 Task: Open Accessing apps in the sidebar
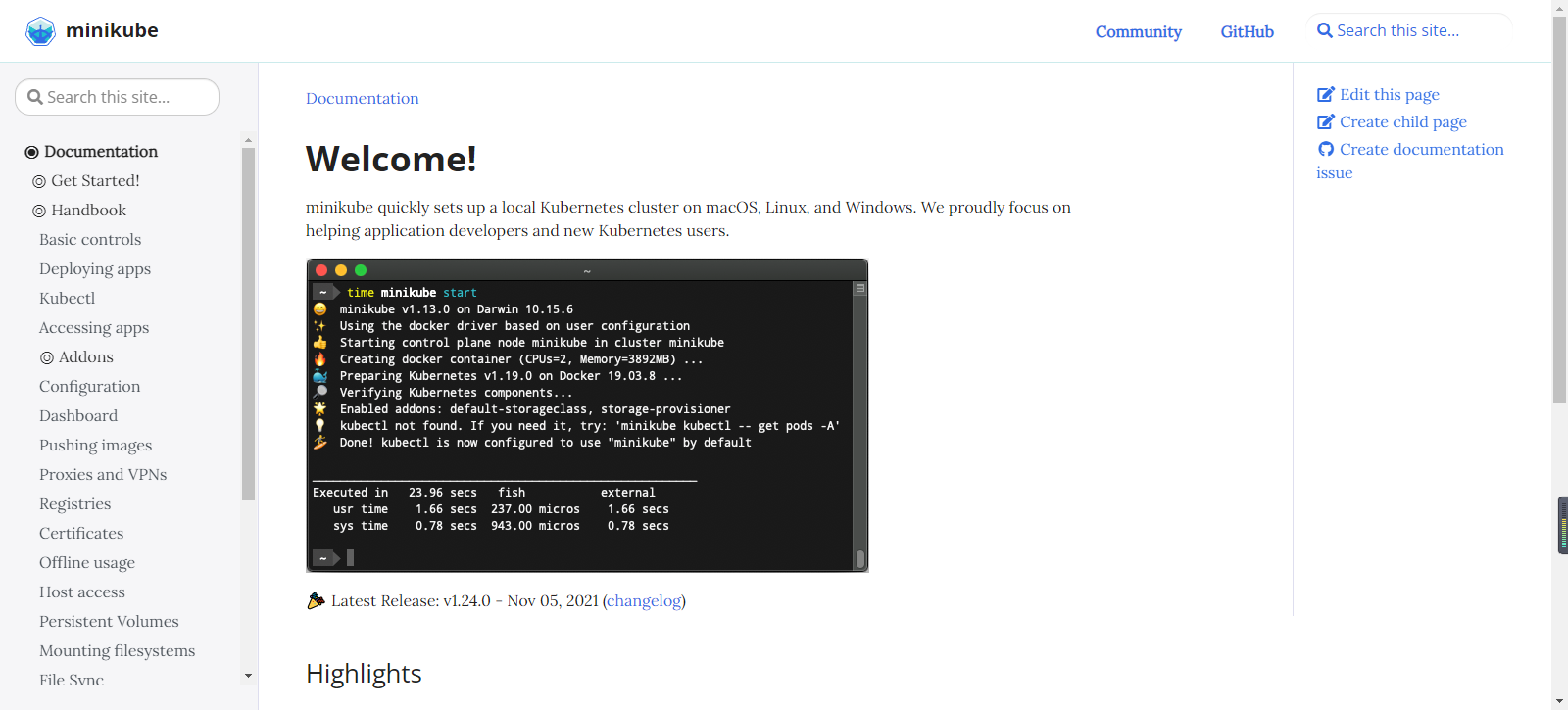click(94, 327)
